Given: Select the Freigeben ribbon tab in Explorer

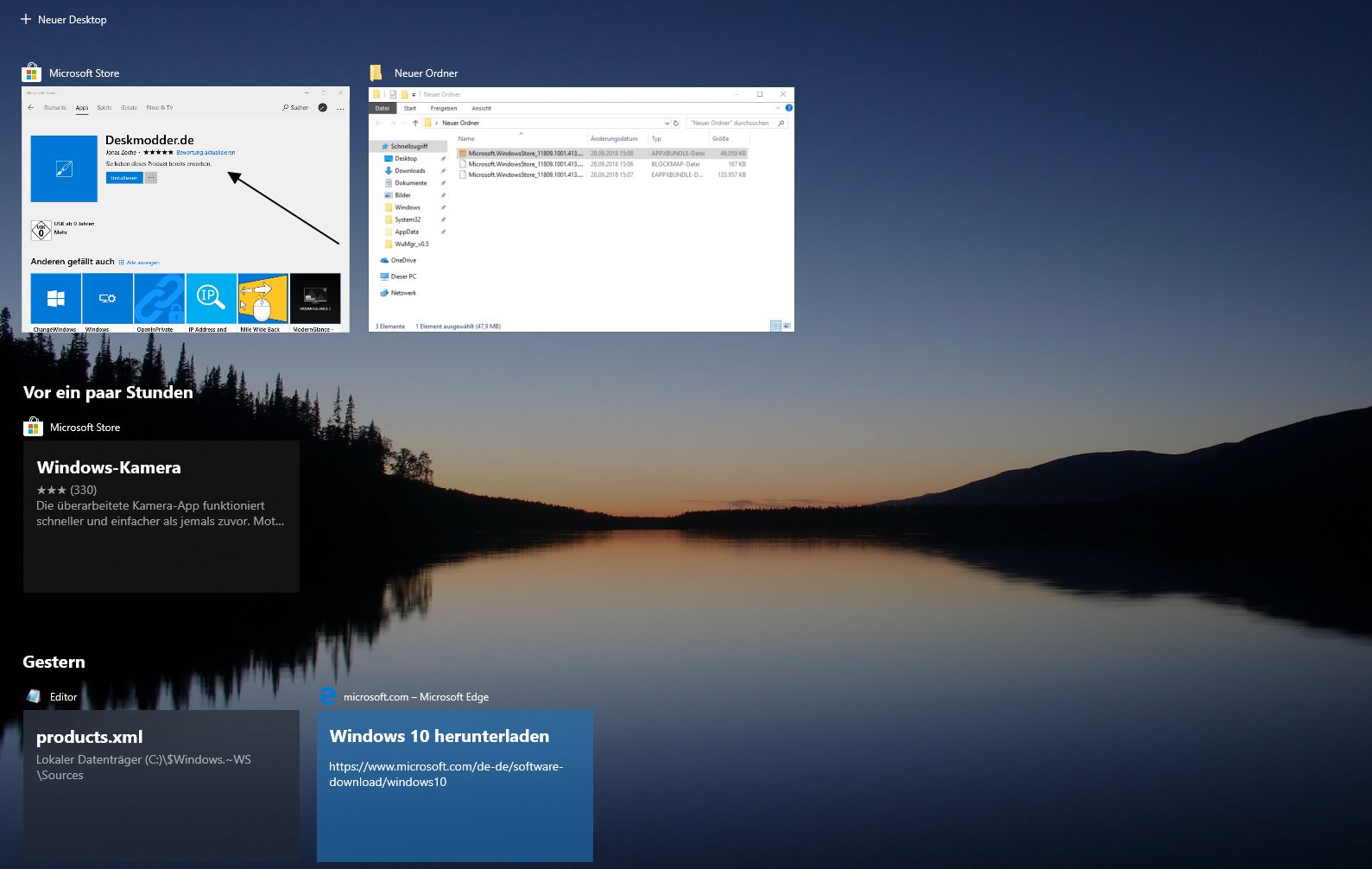Looking at the screenshot, I should (x=444, y=108).
